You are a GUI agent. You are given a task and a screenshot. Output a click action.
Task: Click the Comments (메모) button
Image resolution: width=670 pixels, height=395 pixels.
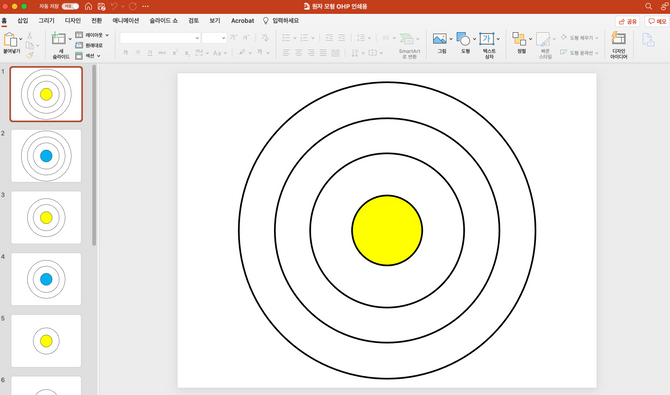point(657,21)
